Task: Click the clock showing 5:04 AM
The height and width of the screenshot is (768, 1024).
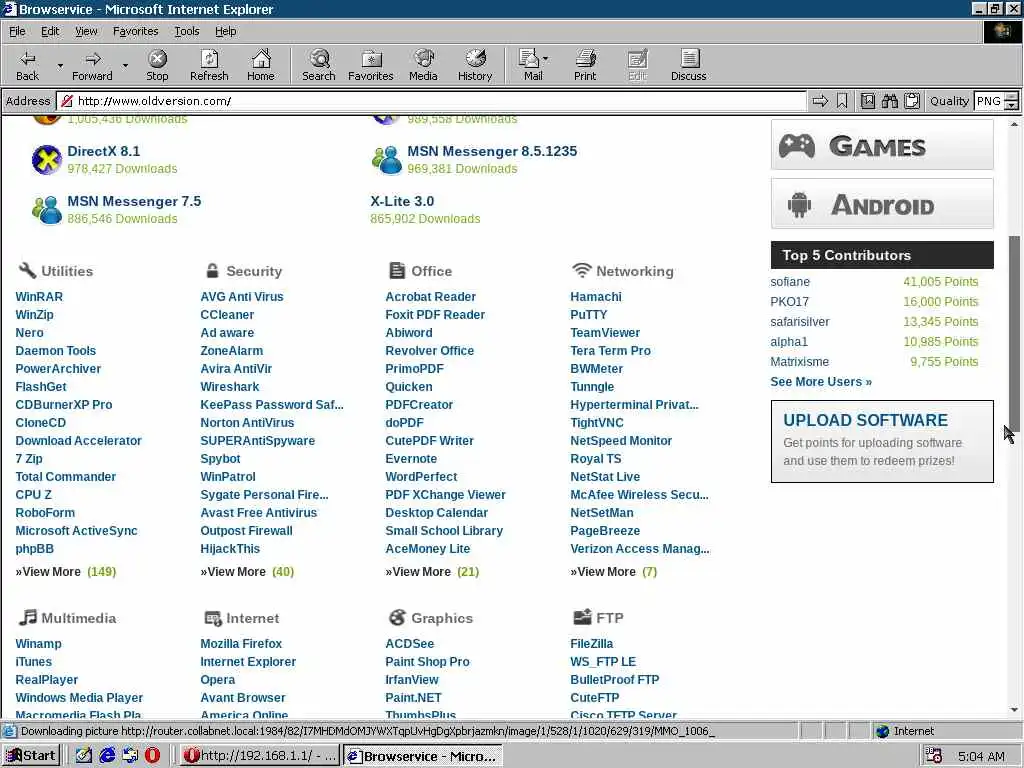Action: 981,756
